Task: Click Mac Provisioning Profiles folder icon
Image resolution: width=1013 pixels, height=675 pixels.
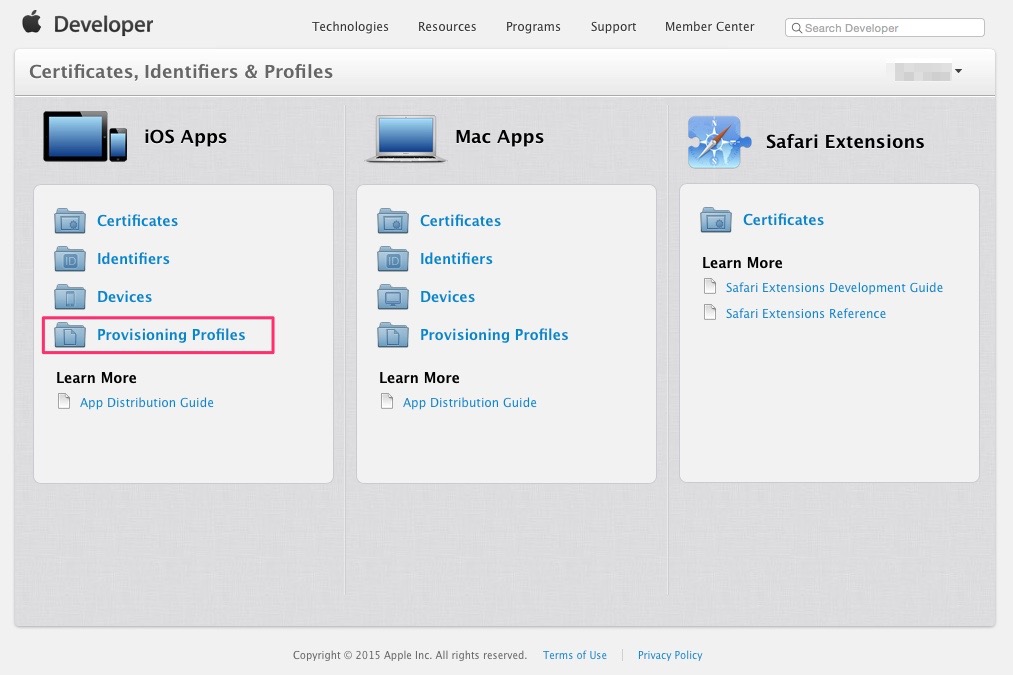Action: pos(393,335)
